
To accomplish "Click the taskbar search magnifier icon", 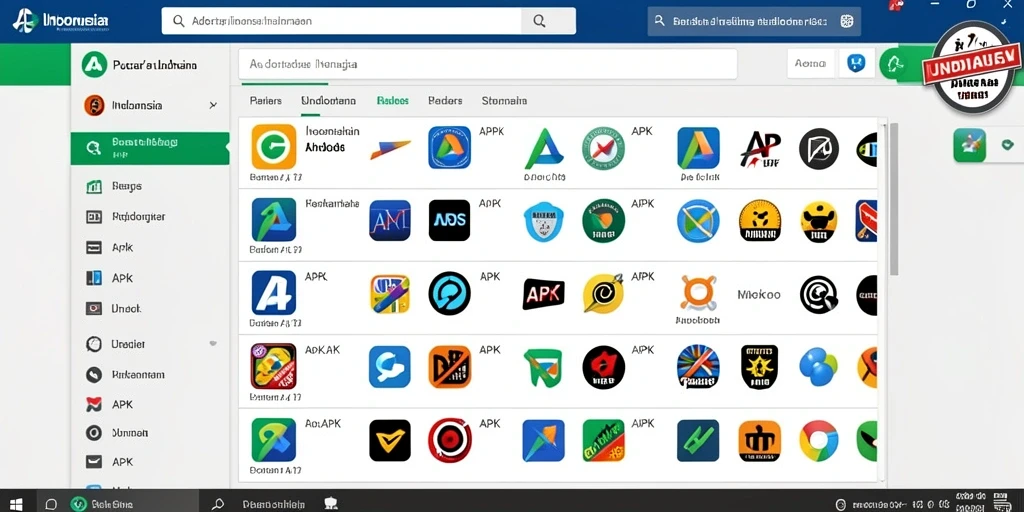I will coord(218,504).
